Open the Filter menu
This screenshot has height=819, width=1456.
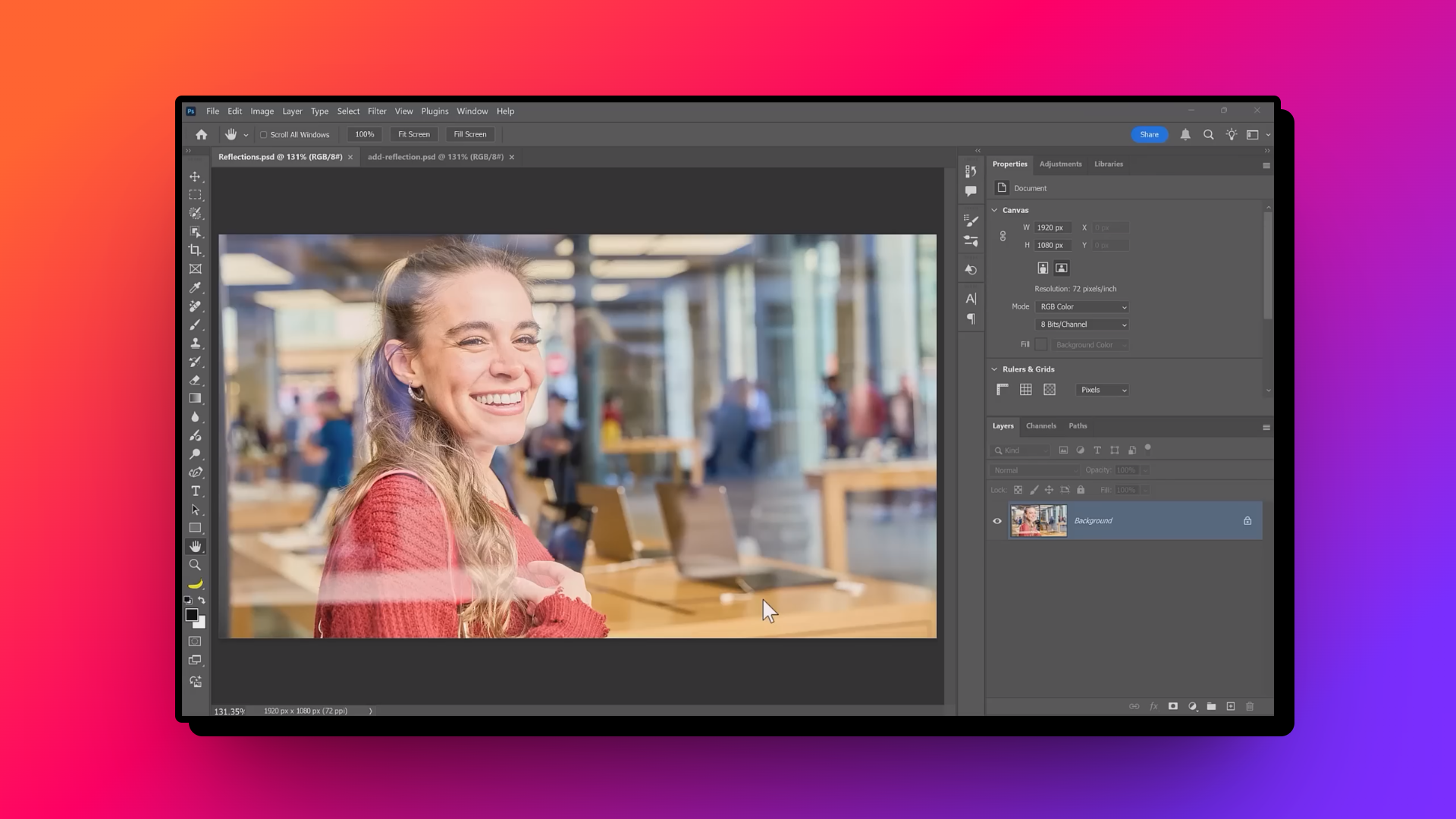[377, 111]
